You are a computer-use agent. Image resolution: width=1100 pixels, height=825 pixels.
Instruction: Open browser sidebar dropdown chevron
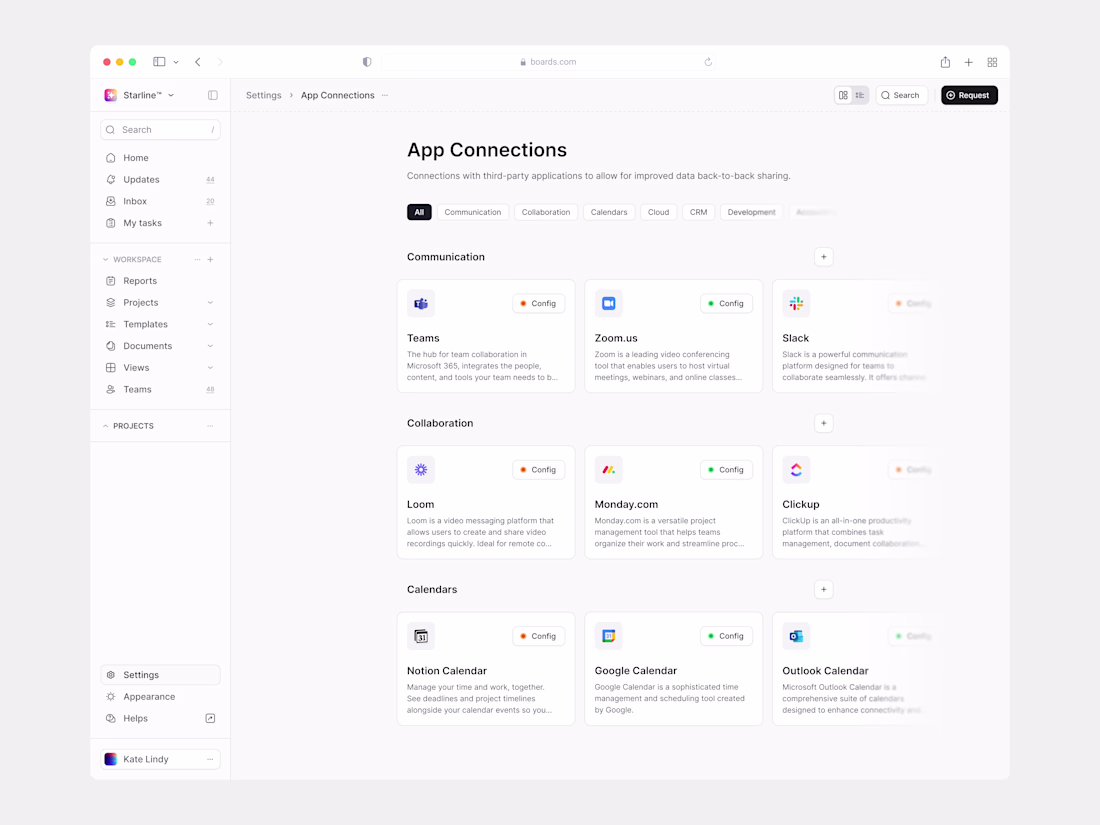click(x=176, y=62)
